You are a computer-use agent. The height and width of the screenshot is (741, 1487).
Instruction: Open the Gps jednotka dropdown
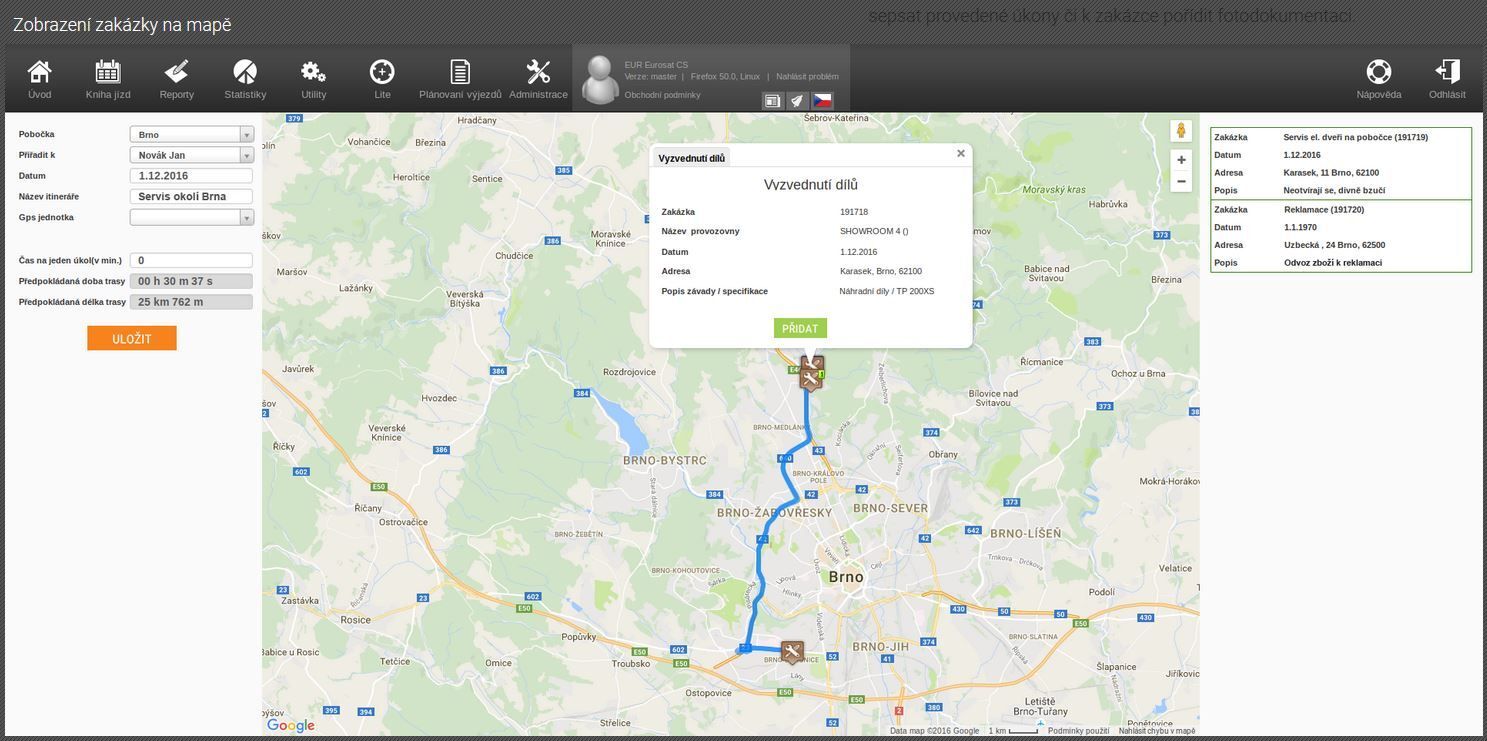pyautogui.click(x=190, y=215)
